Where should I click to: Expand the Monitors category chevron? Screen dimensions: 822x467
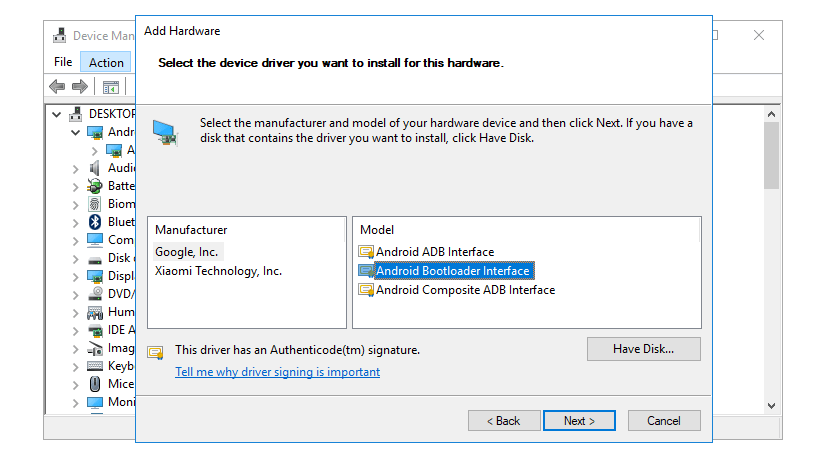pyautogui.click(x=75, y=403)
